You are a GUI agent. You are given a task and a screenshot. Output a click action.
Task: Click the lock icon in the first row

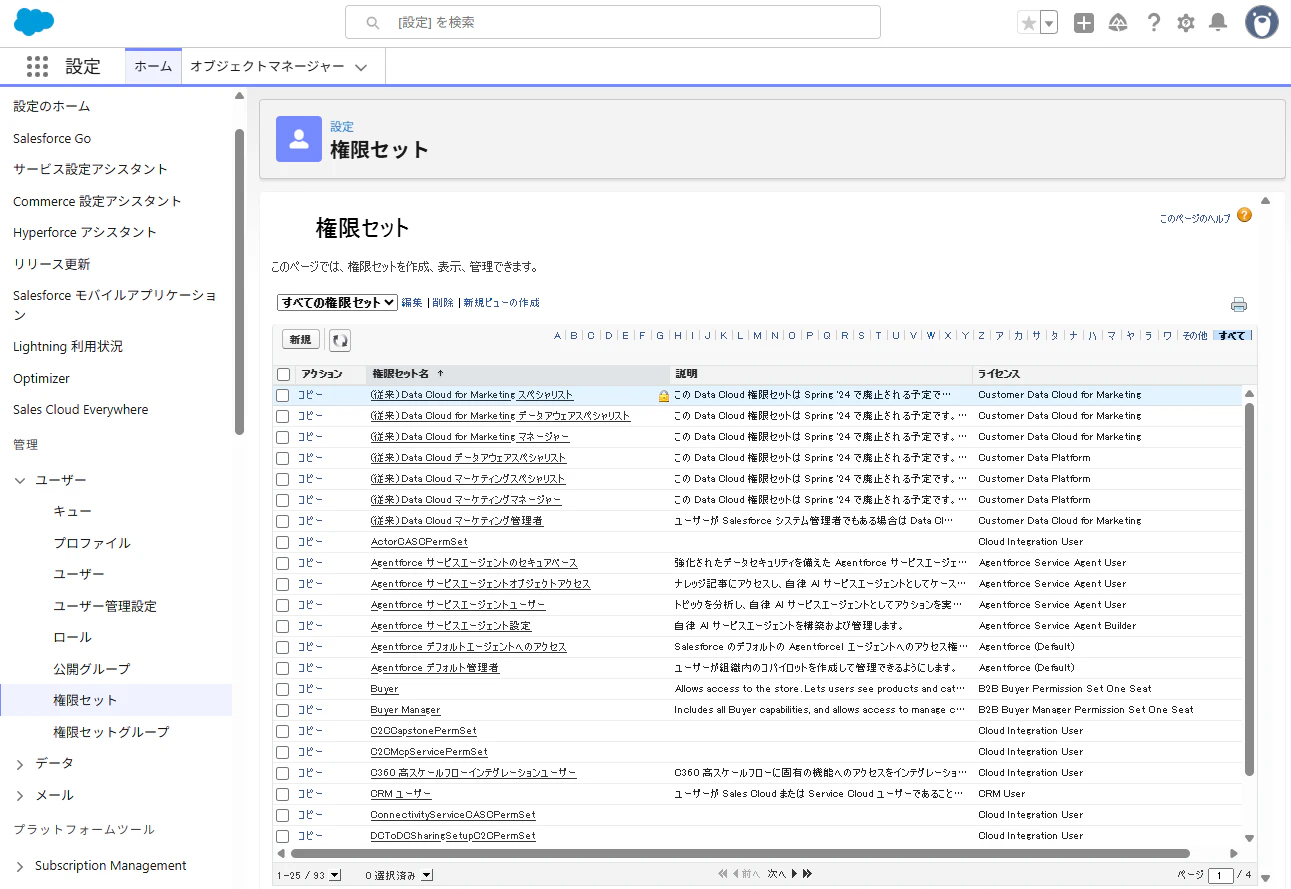click(663, 396)
